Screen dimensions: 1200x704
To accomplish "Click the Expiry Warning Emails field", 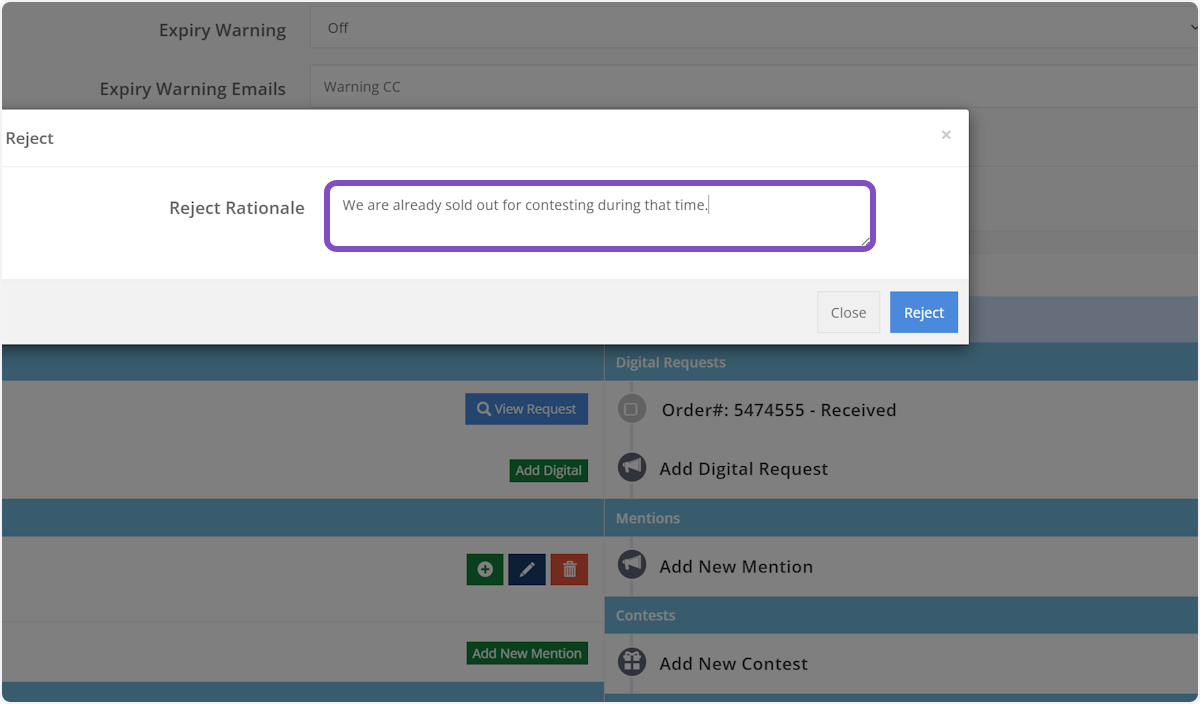I will click(x=750, y=87).
